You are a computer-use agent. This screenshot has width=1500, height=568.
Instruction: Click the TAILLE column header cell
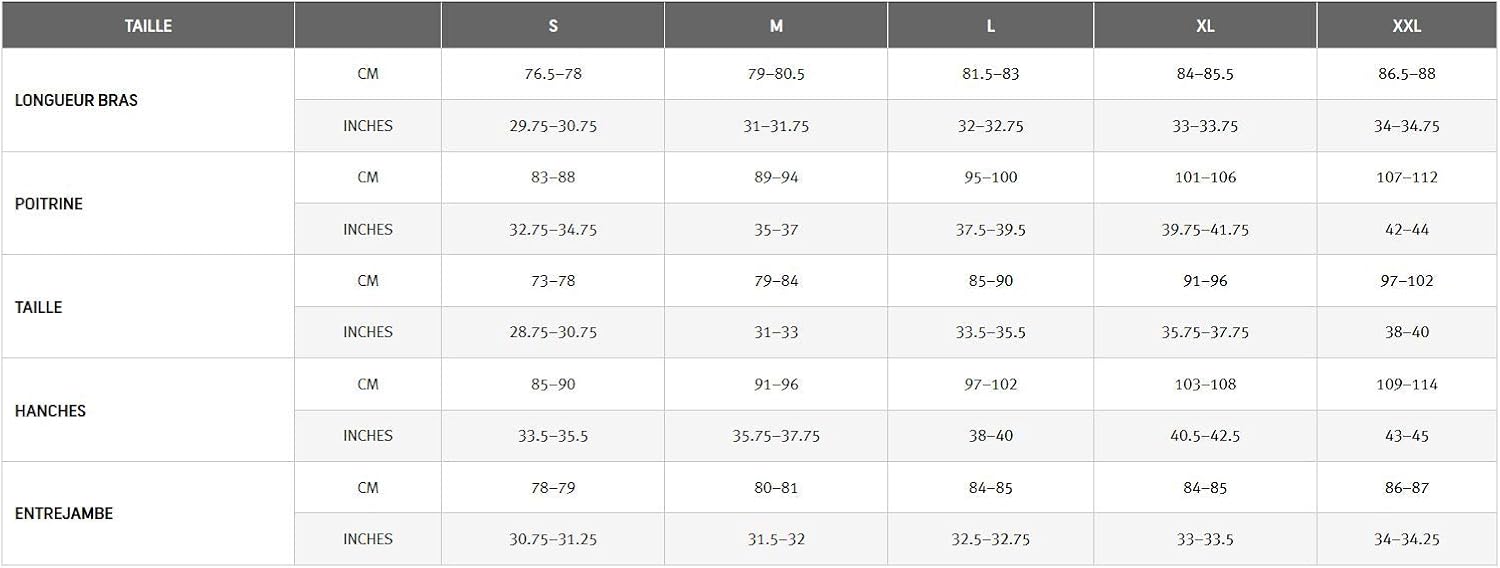coord(148,26)
